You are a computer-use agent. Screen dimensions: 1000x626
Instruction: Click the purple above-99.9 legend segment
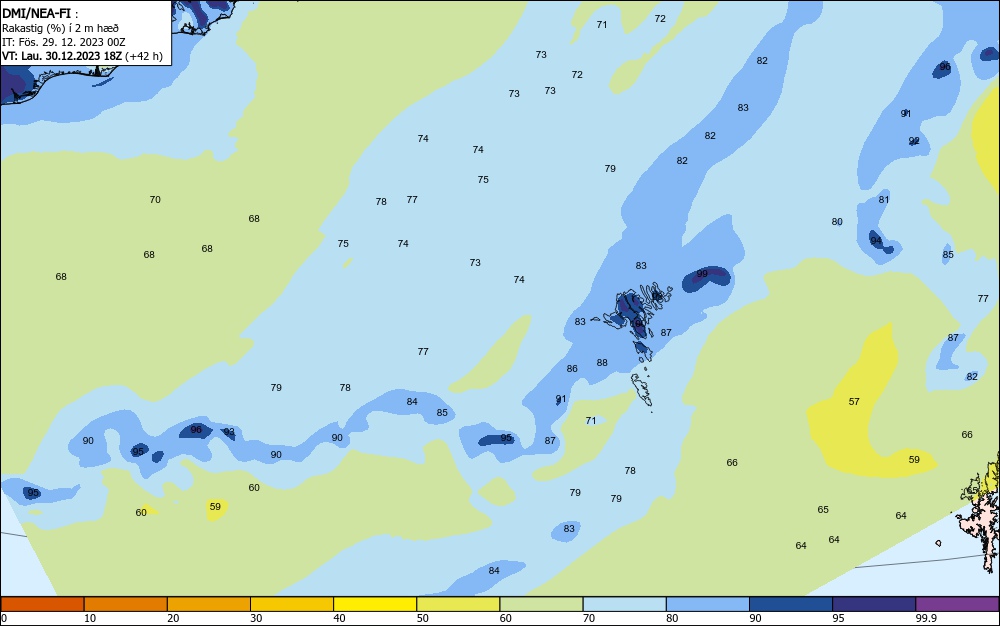pos(957,604)
